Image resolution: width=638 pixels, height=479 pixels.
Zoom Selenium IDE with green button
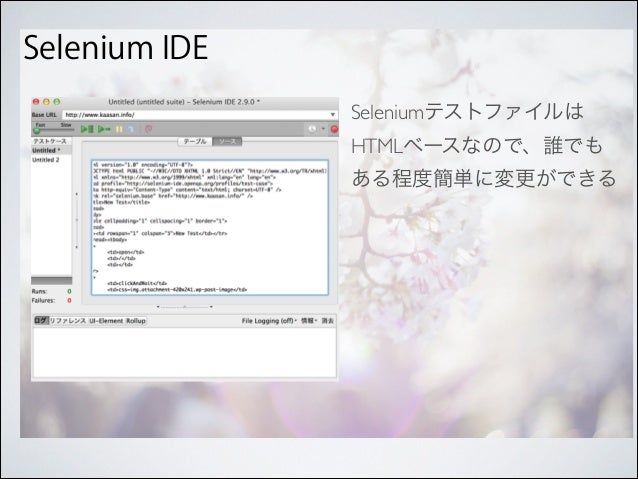click(57, 102)
